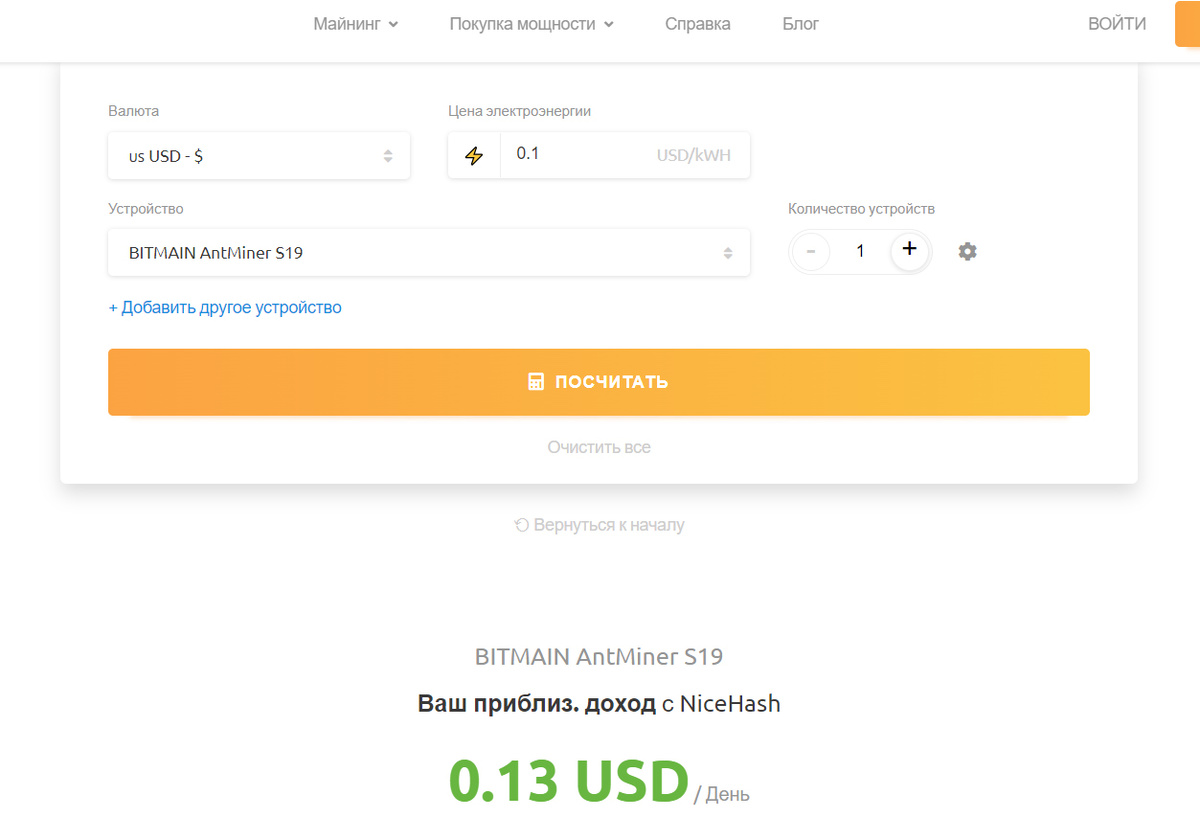The height and width of the screenshot is (818, 1200).
Task: Open the Блог menu item
Action: click(x=800, y=24)
